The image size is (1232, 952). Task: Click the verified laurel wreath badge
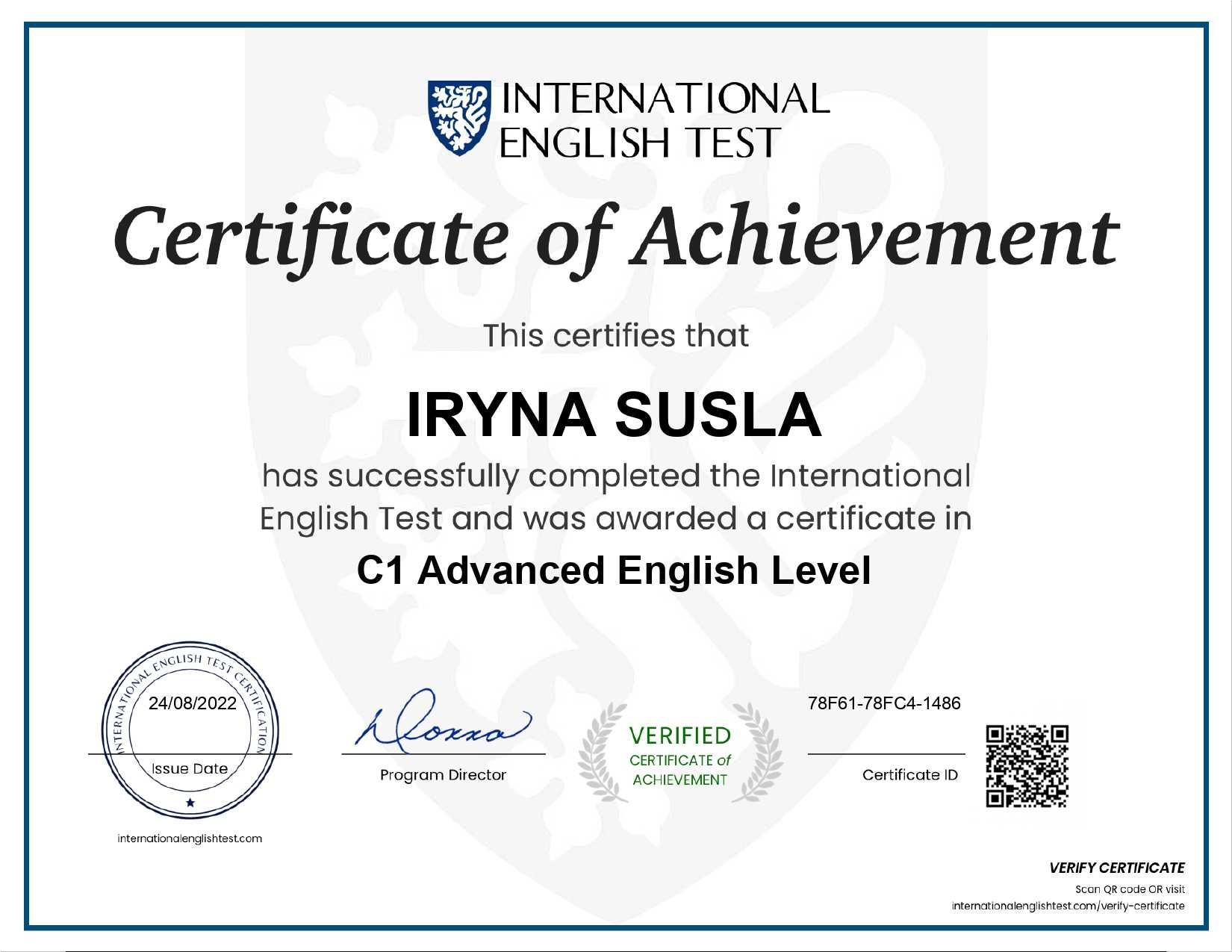point(680,753)
